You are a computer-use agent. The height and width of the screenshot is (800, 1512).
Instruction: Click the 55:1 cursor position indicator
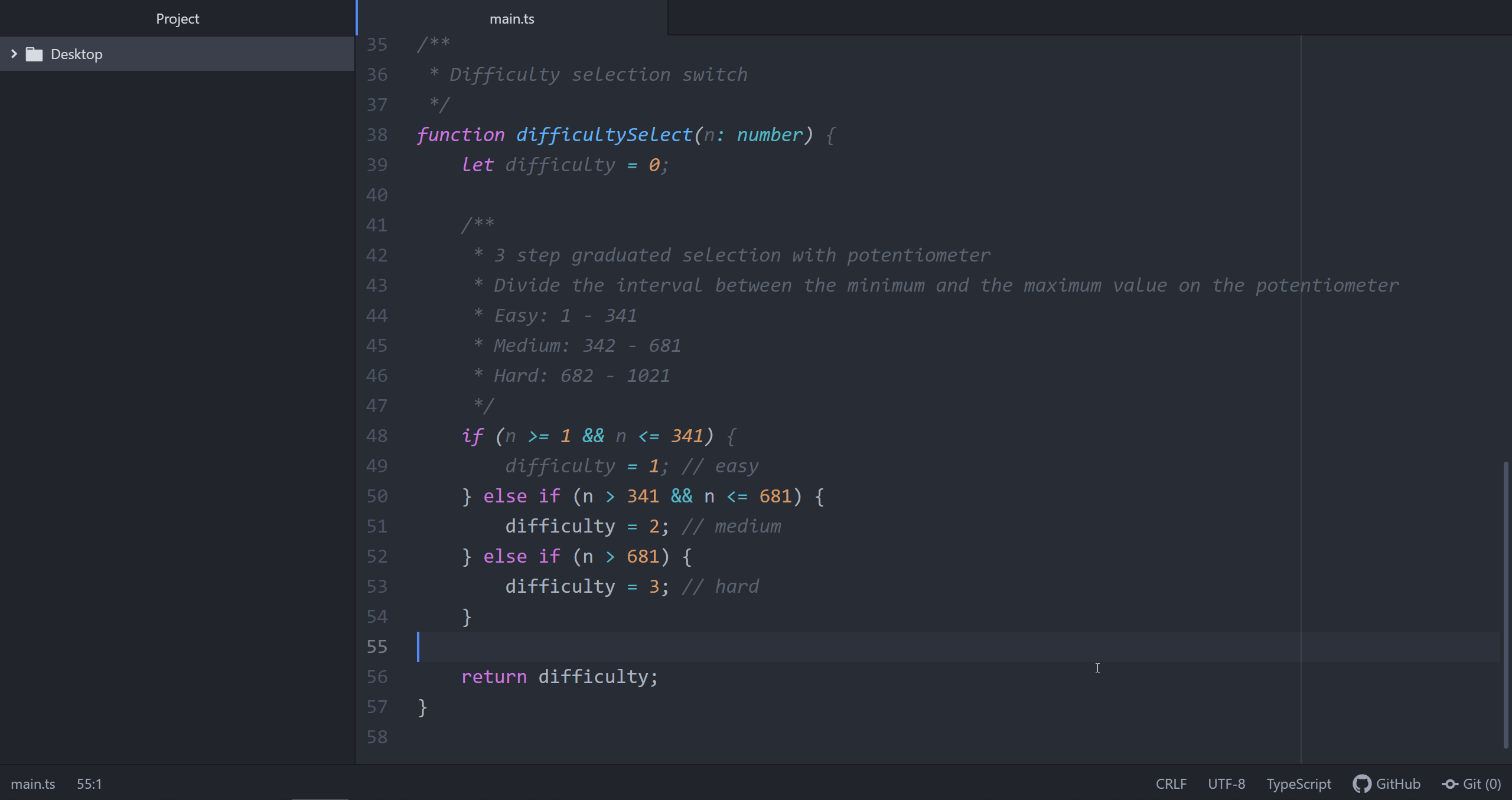89,784
